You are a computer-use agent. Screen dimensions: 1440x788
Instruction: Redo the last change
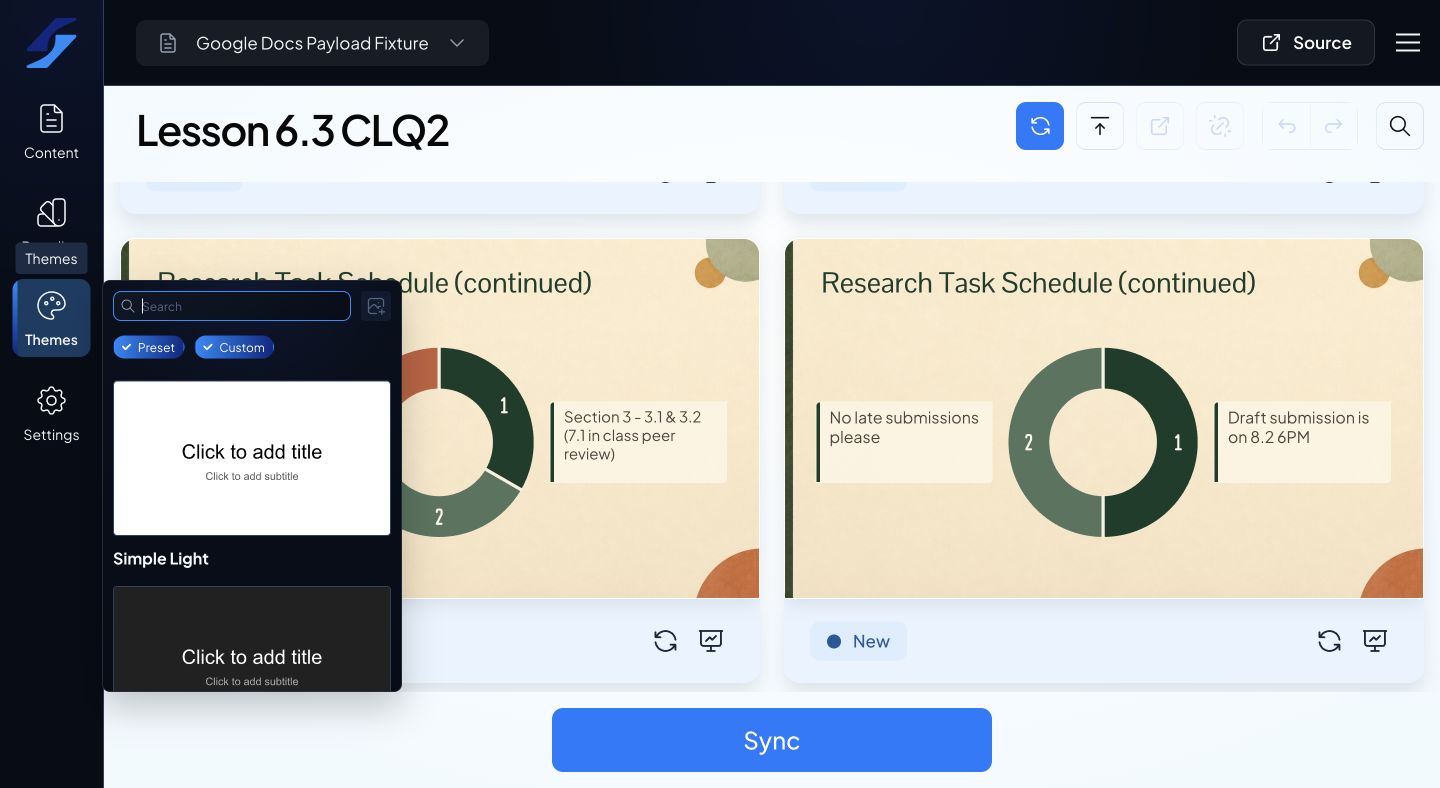point(1333,126)
